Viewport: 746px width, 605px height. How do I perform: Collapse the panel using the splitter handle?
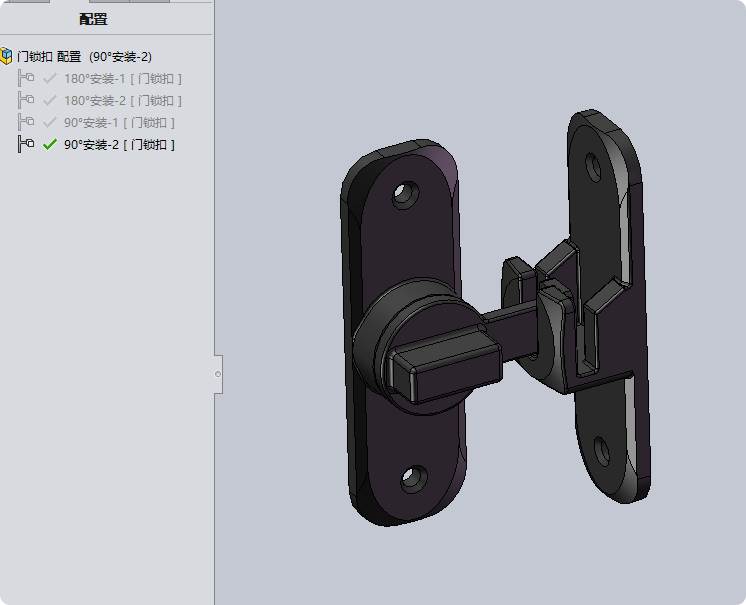coord(218,374)
